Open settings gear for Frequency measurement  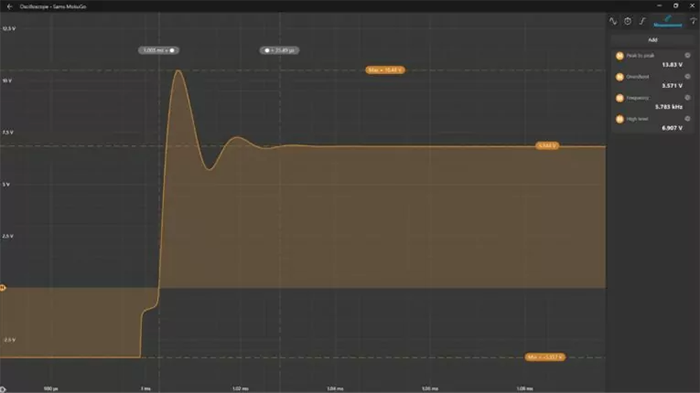click(688, 97)
